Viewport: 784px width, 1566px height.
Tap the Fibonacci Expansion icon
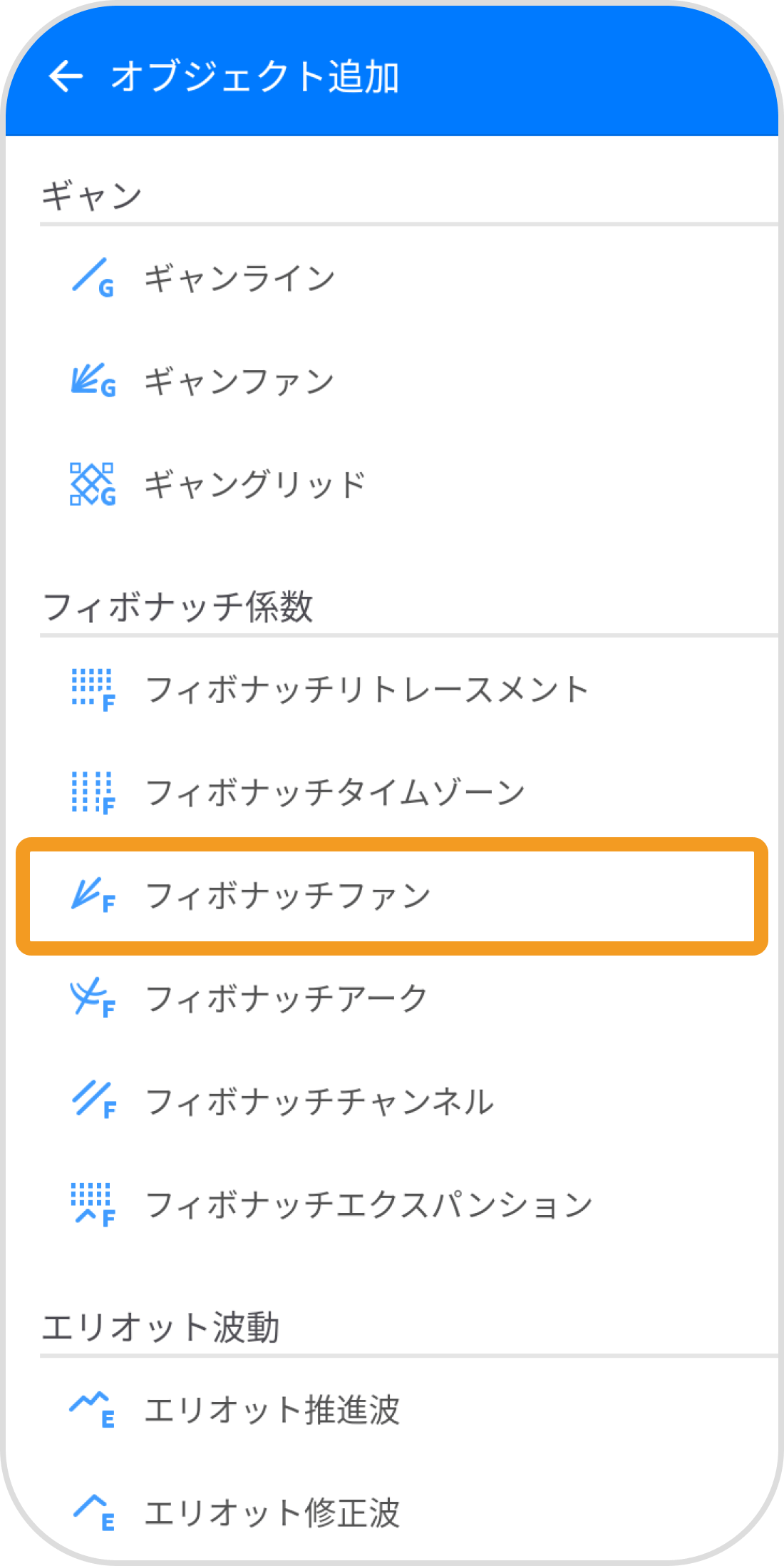[93, 1203]
